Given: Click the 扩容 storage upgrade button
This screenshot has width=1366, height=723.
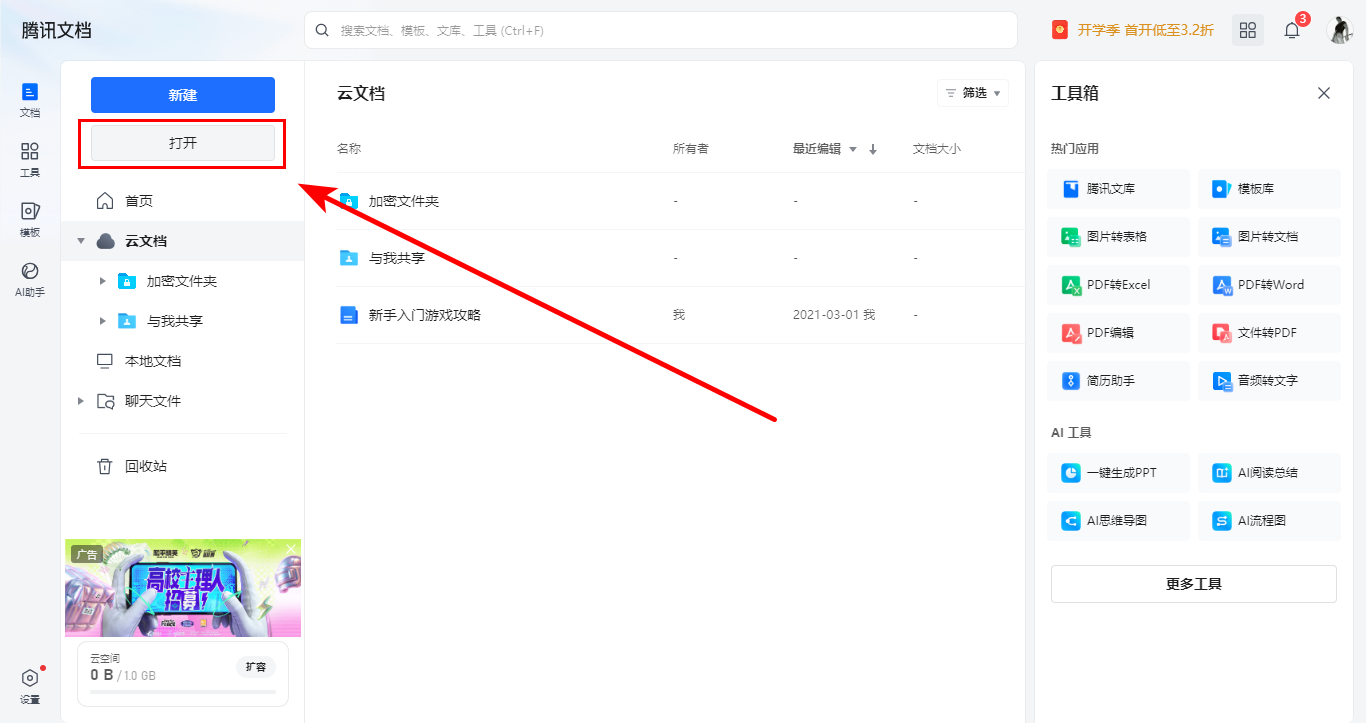Looking at the screenshot, I should coord(256,666).
